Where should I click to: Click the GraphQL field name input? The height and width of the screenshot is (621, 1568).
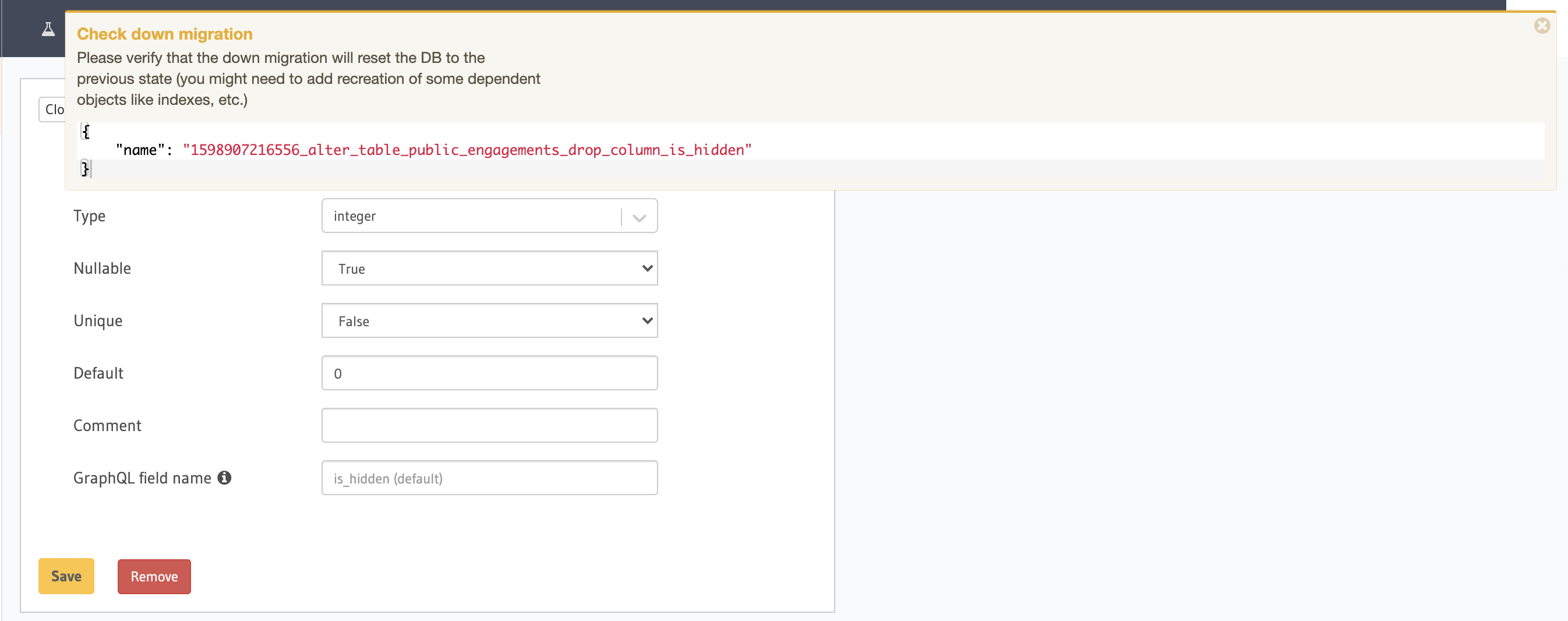click(x=489, y=478)
